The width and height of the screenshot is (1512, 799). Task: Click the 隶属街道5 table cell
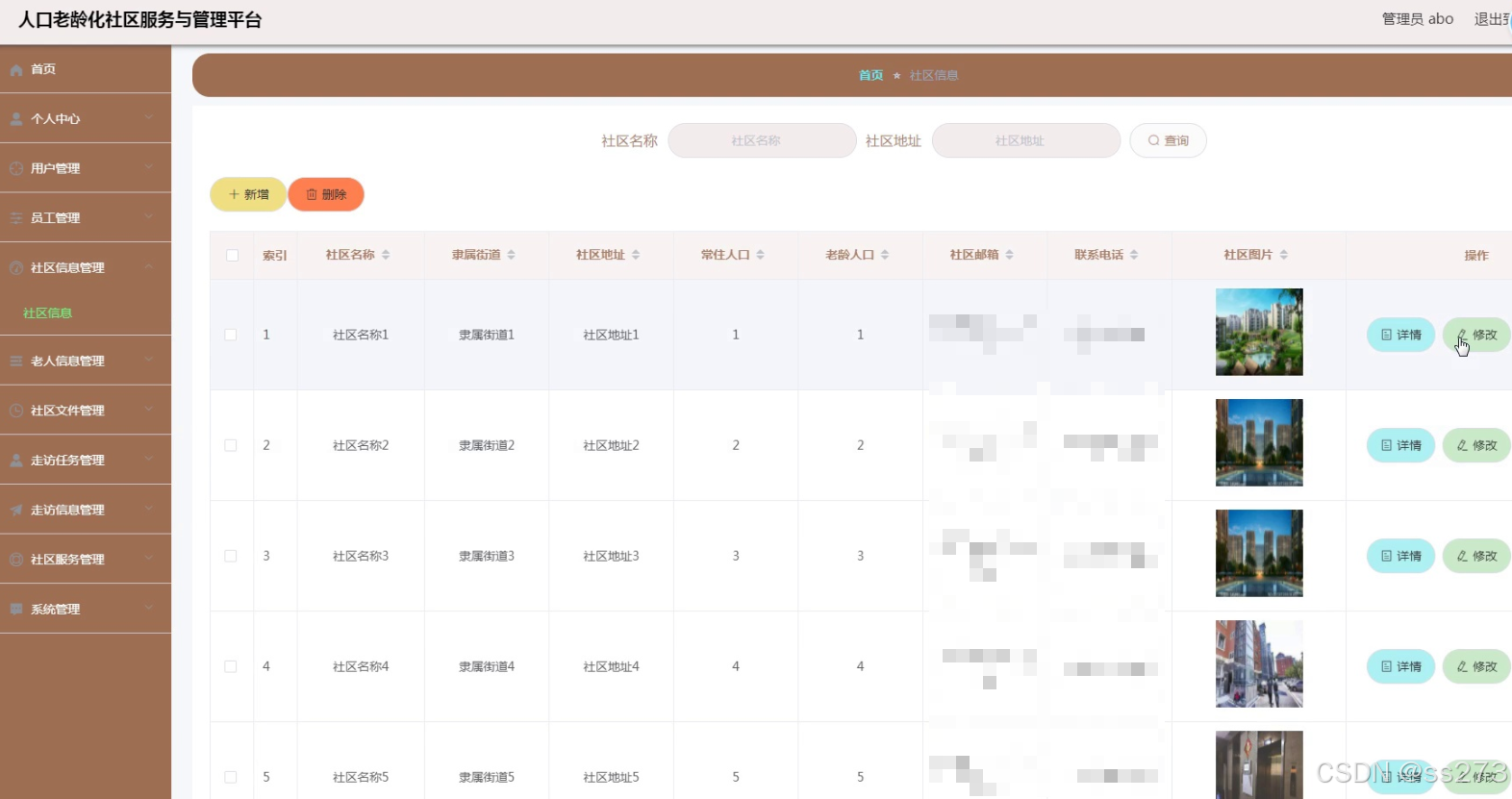(487, 777)
